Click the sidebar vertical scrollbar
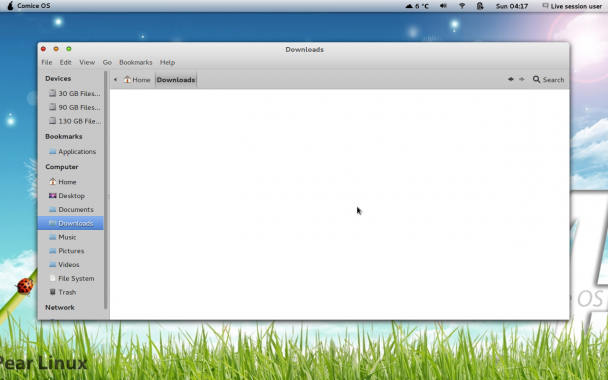This screenshot has height=380, width=608. pos(105,190)
